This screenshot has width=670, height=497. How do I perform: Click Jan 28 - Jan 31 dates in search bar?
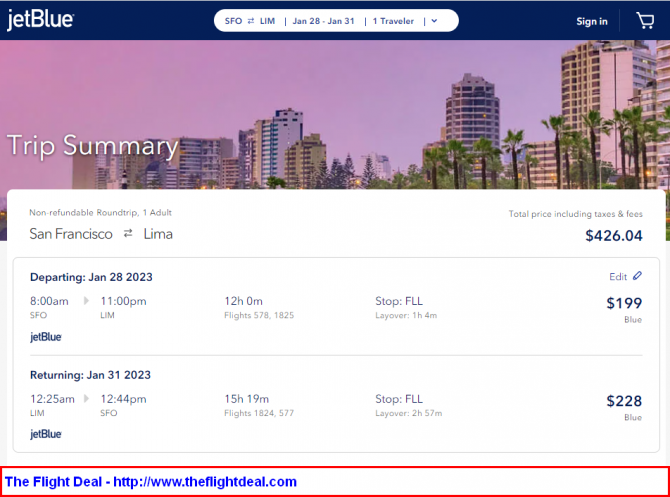[x=323, y=21]
